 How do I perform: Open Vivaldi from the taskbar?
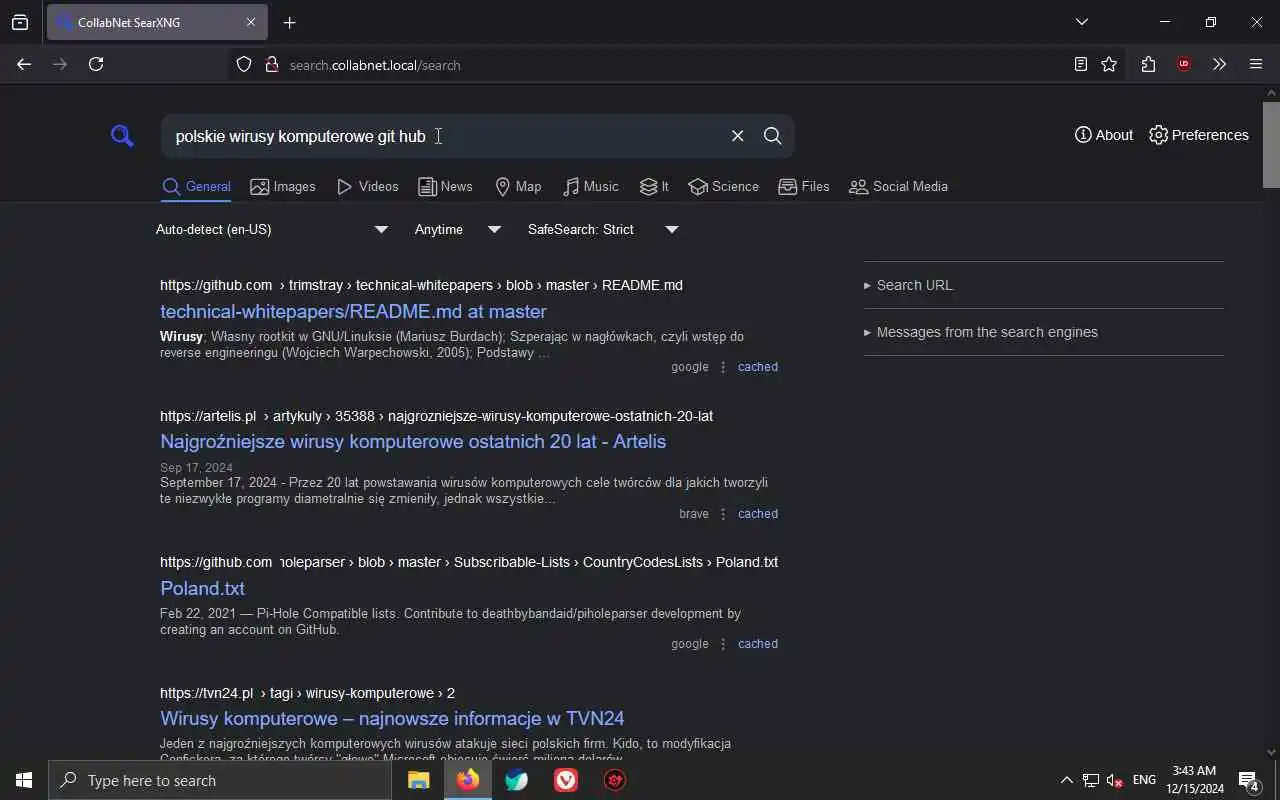tap(566, 780)
